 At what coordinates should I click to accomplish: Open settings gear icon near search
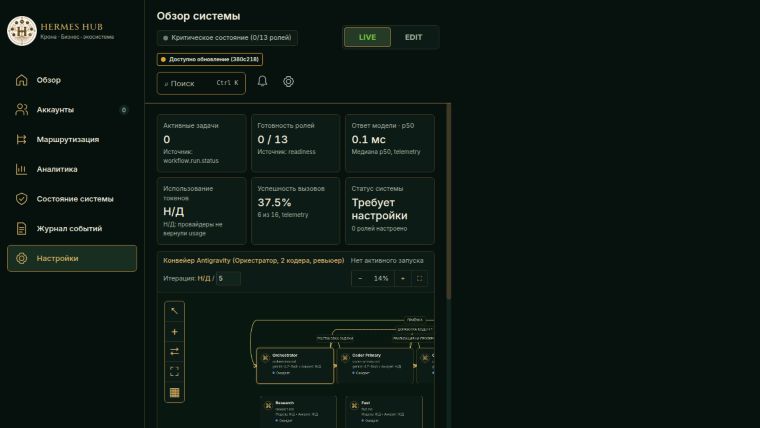(x=288, y=81)
